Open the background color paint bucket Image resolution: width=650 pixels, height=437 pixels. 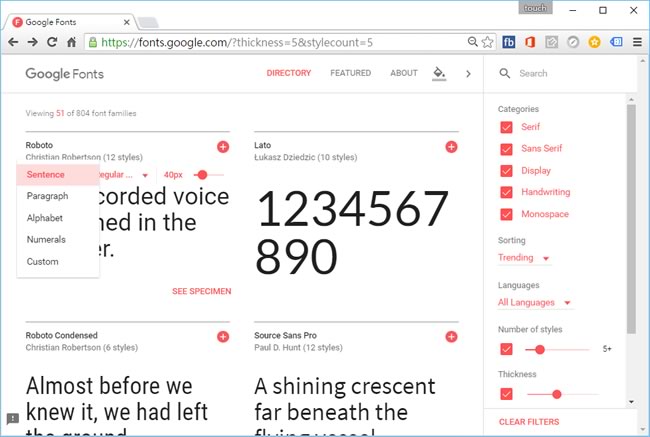(x=439, y=73)
